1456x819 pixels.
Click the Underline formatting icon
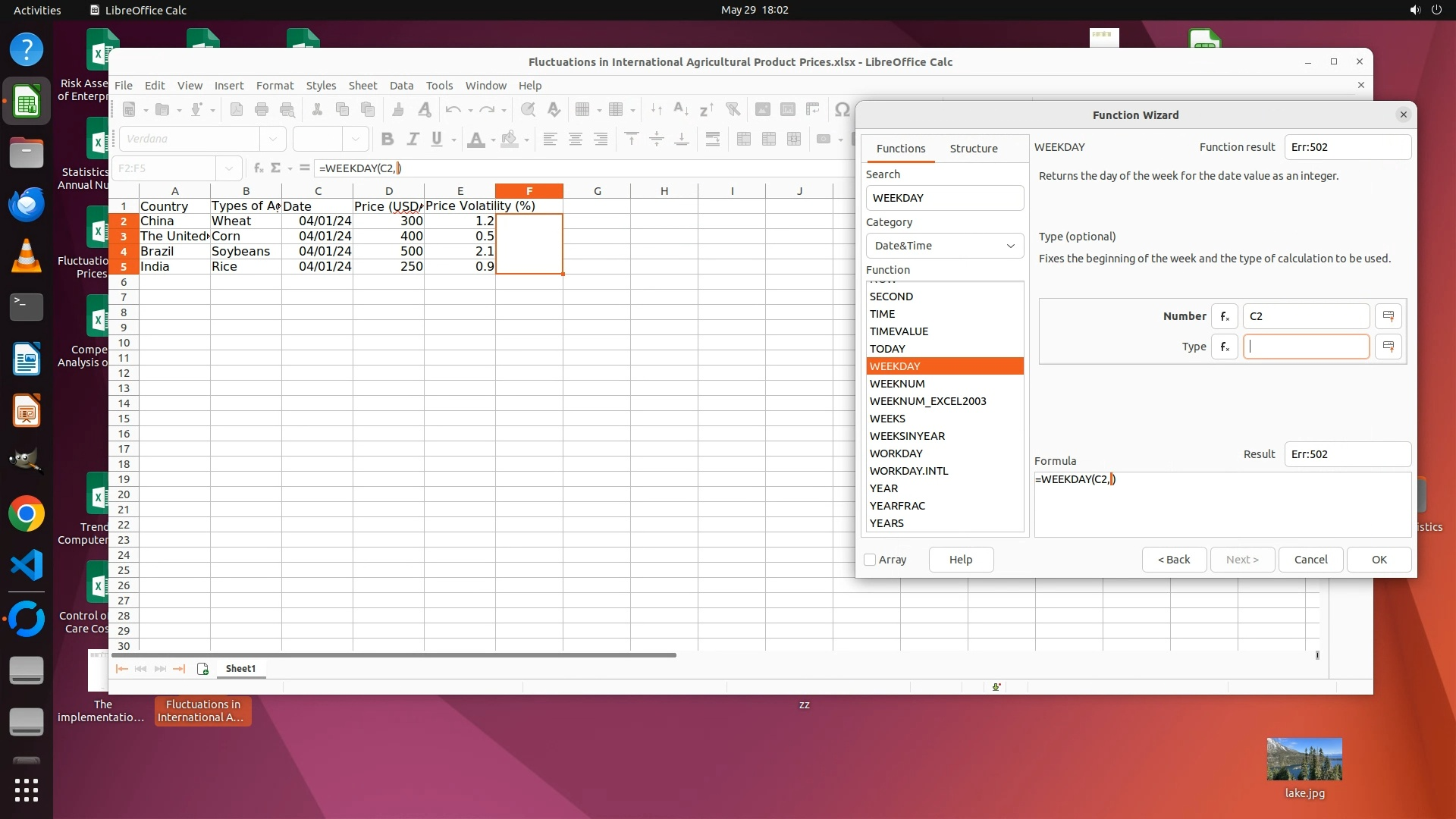(x=437, y=139)
